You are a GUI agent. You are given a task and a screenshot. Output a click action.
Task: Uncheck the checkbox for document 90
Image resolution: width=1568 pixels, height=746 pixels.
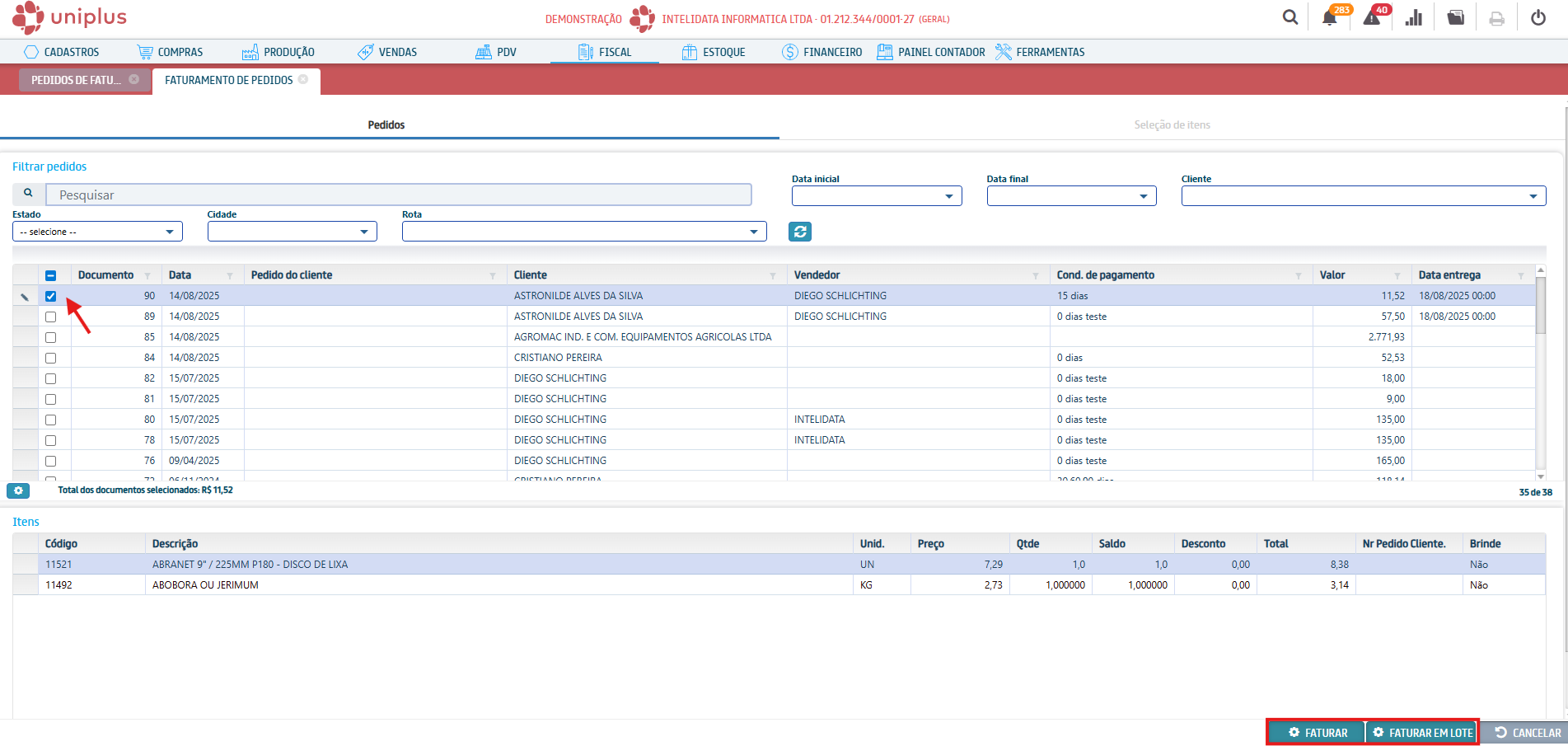51,296
